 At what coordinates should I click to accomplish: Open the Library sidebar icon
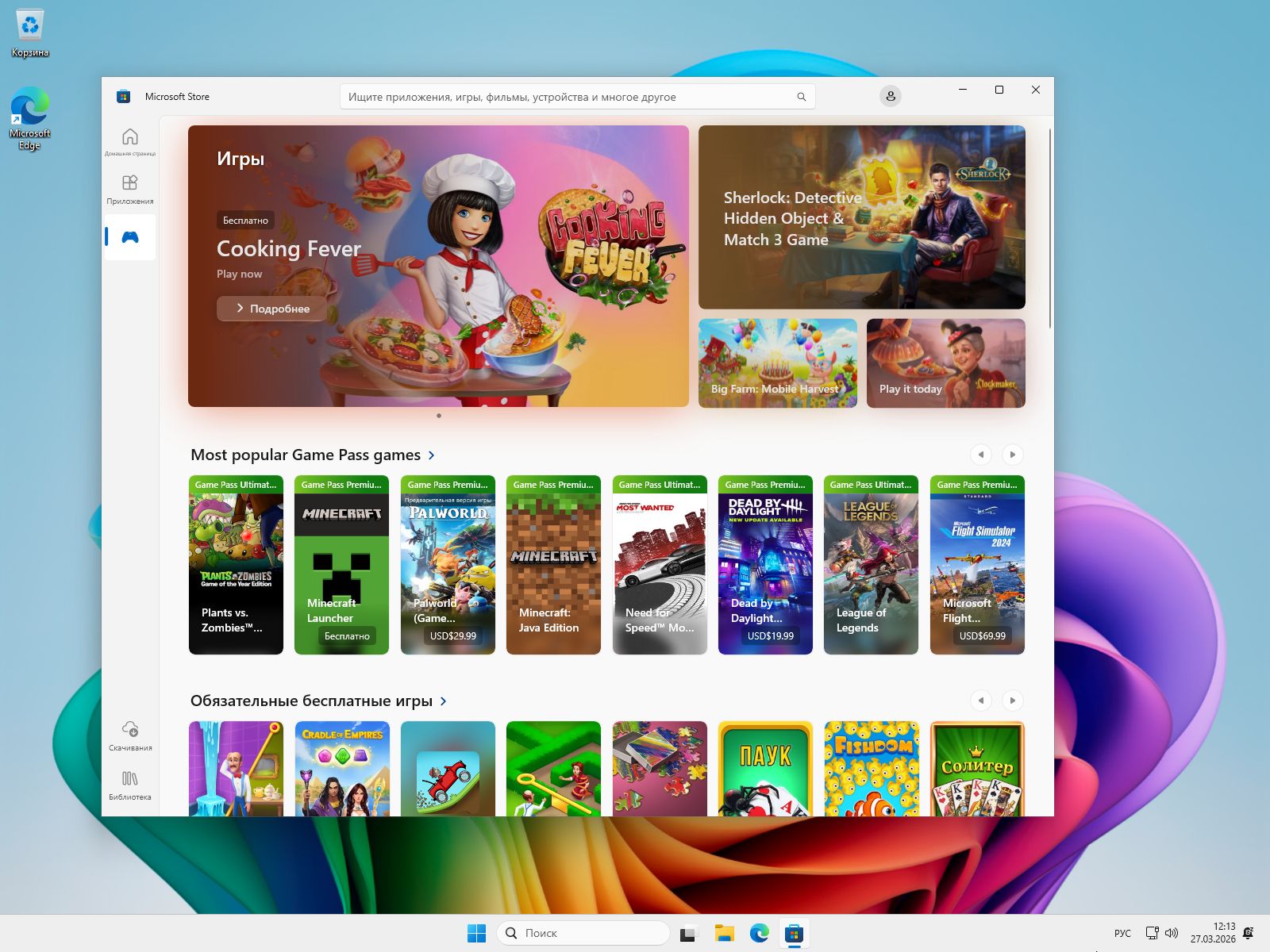pos(130,784)
